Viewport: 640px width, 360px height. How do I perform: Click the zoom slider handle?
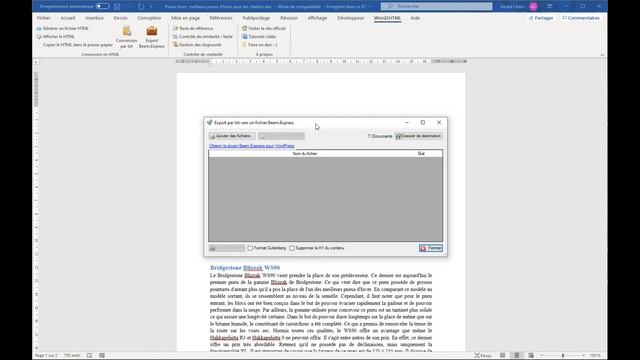point(563,356)
